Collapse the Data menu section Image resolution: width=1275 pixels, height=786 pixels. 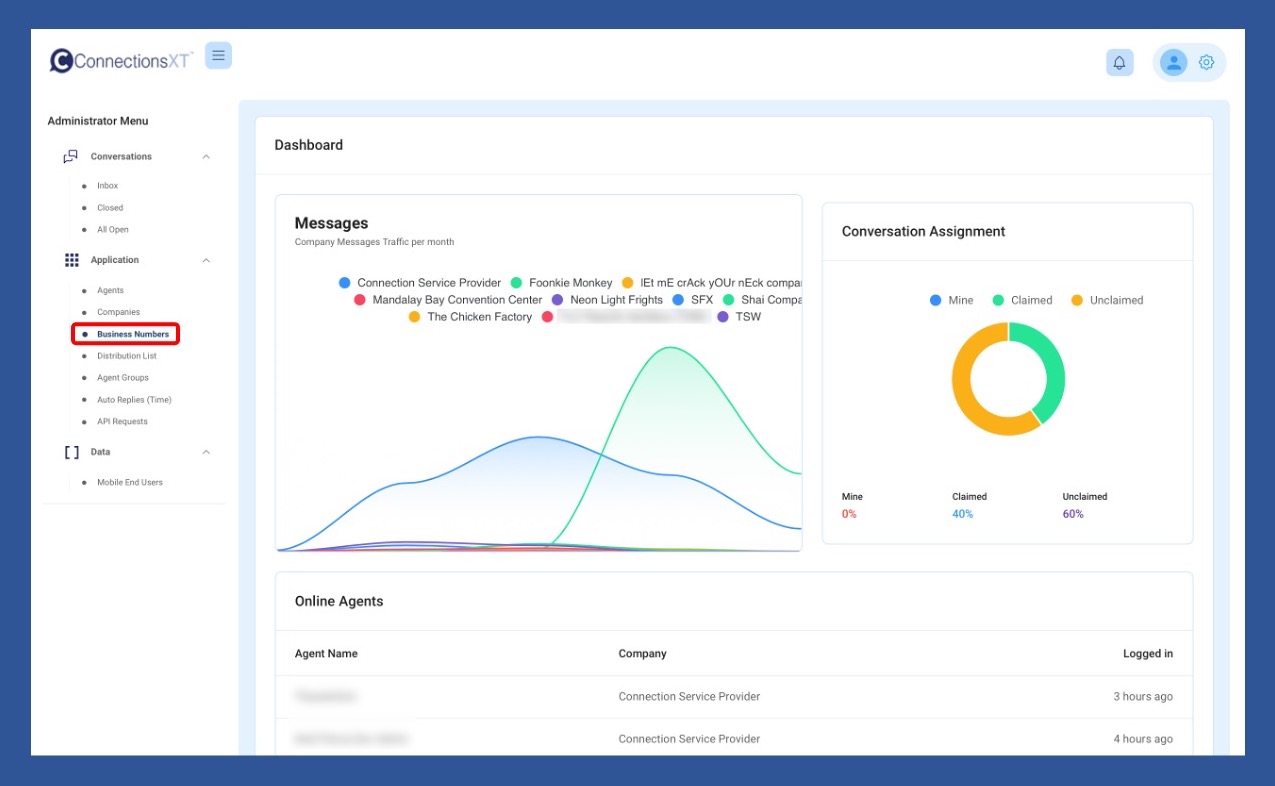206,452
